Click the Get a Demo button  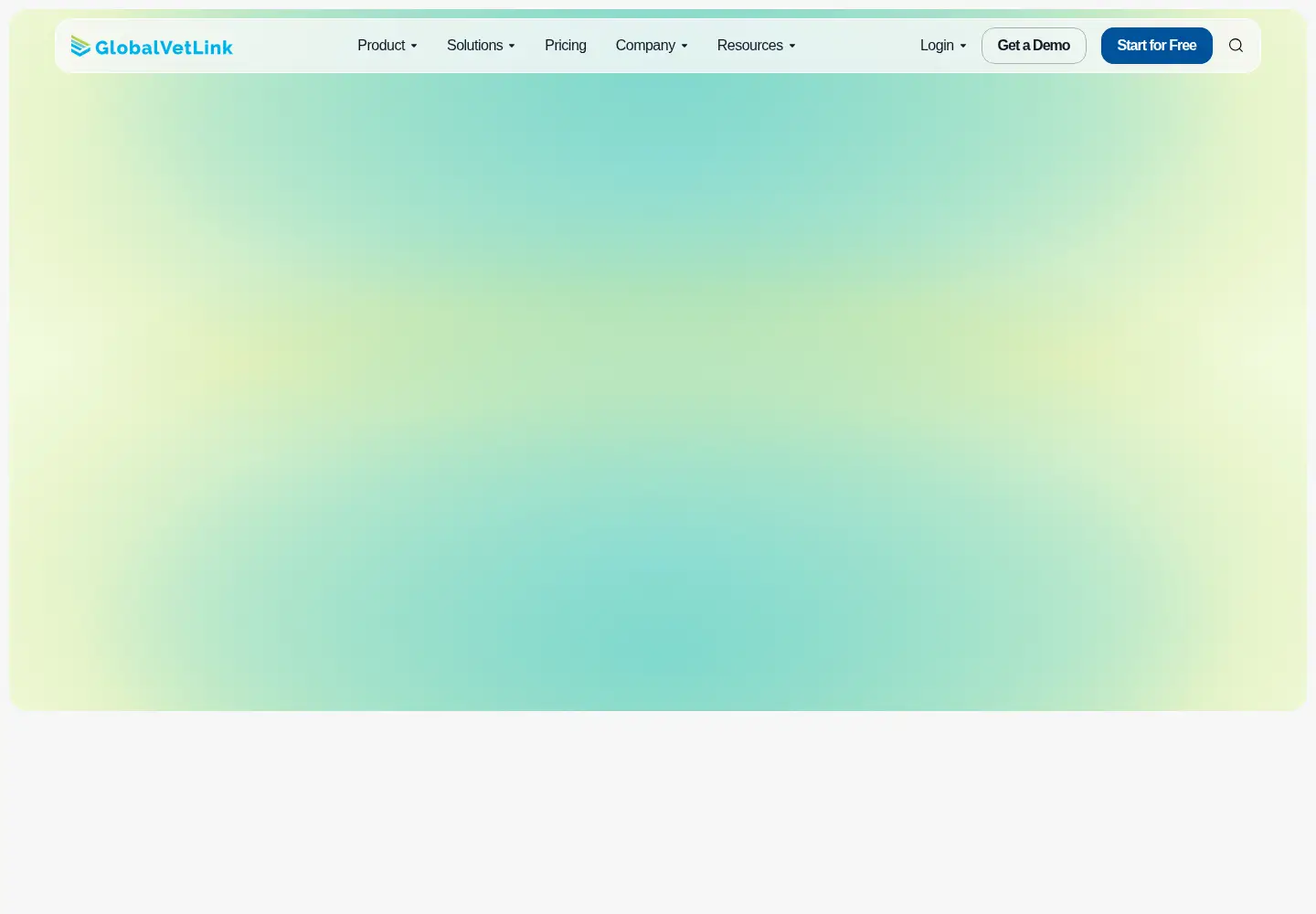(1034, 46)
